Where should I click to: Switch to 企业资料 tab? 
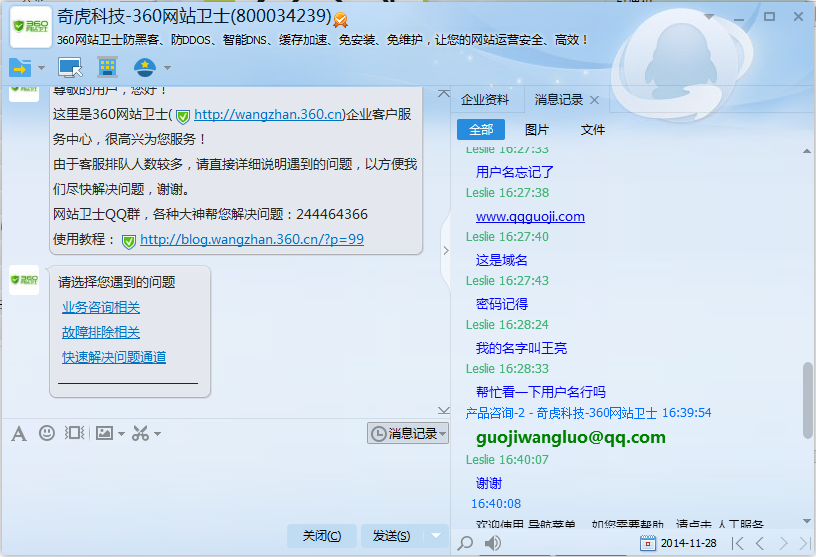[x=485, y=100]
